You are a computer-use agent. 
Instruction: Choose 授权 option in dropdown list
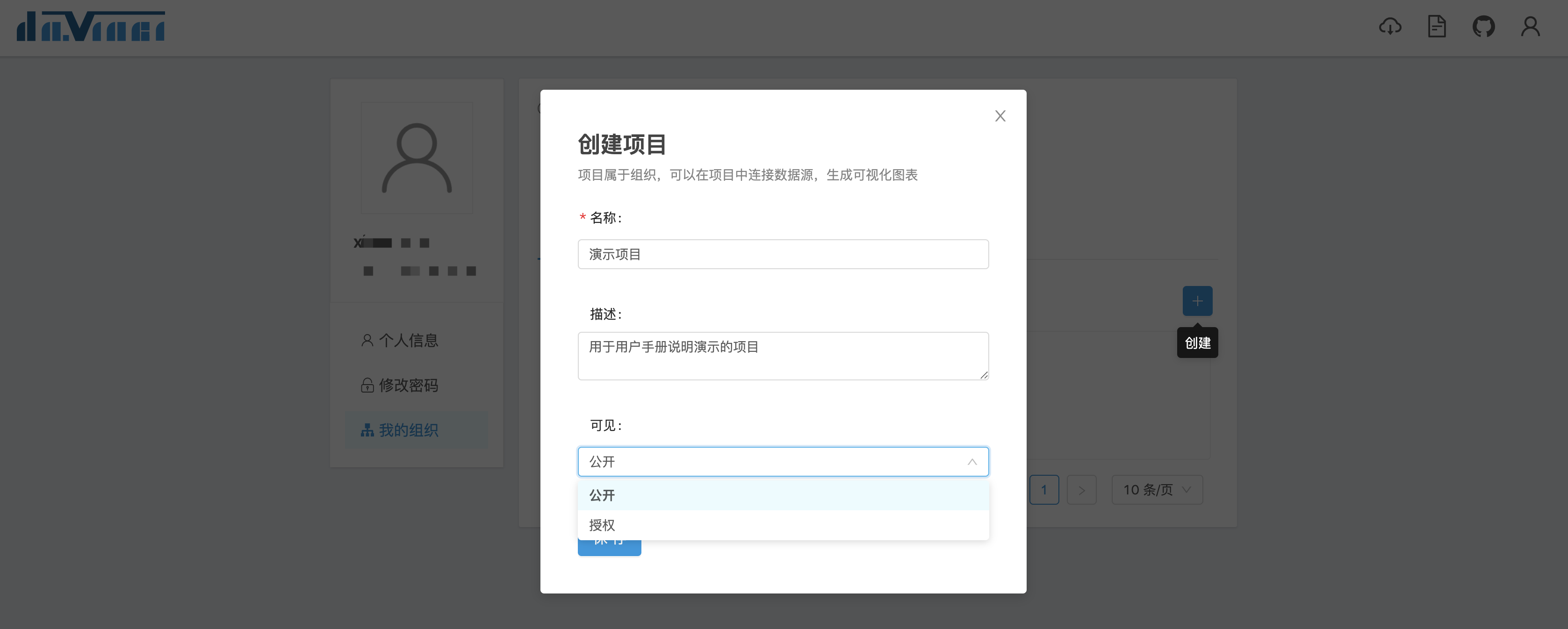point(783,525)
